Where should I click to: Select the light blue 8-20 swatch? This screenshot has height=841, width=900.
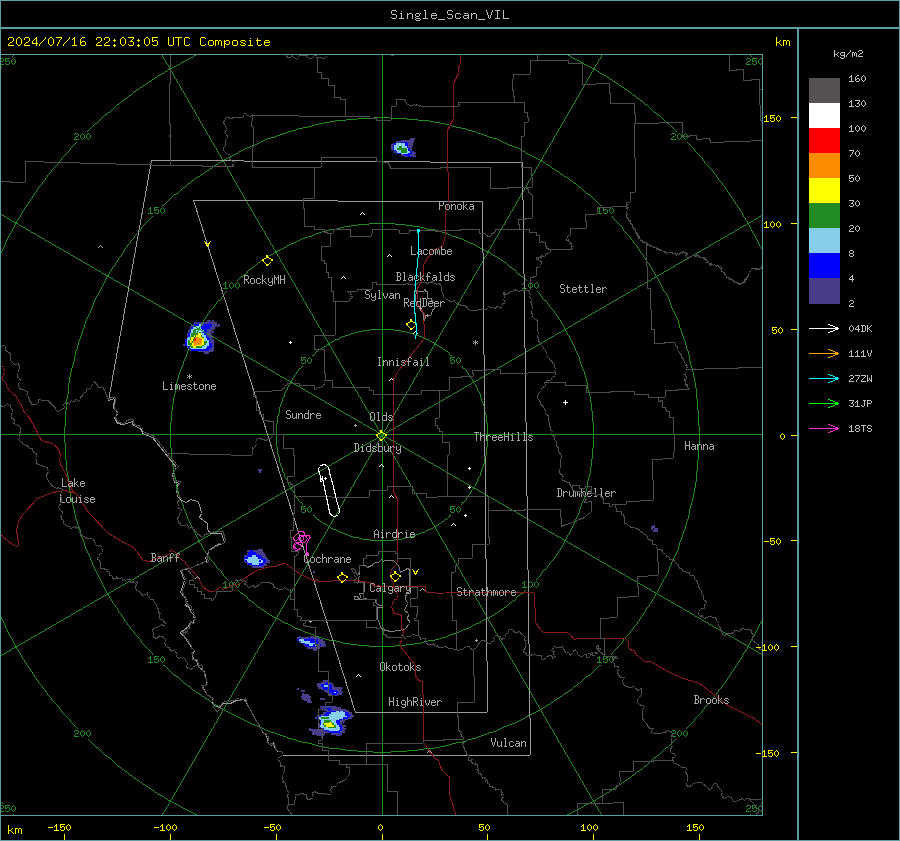824,241
